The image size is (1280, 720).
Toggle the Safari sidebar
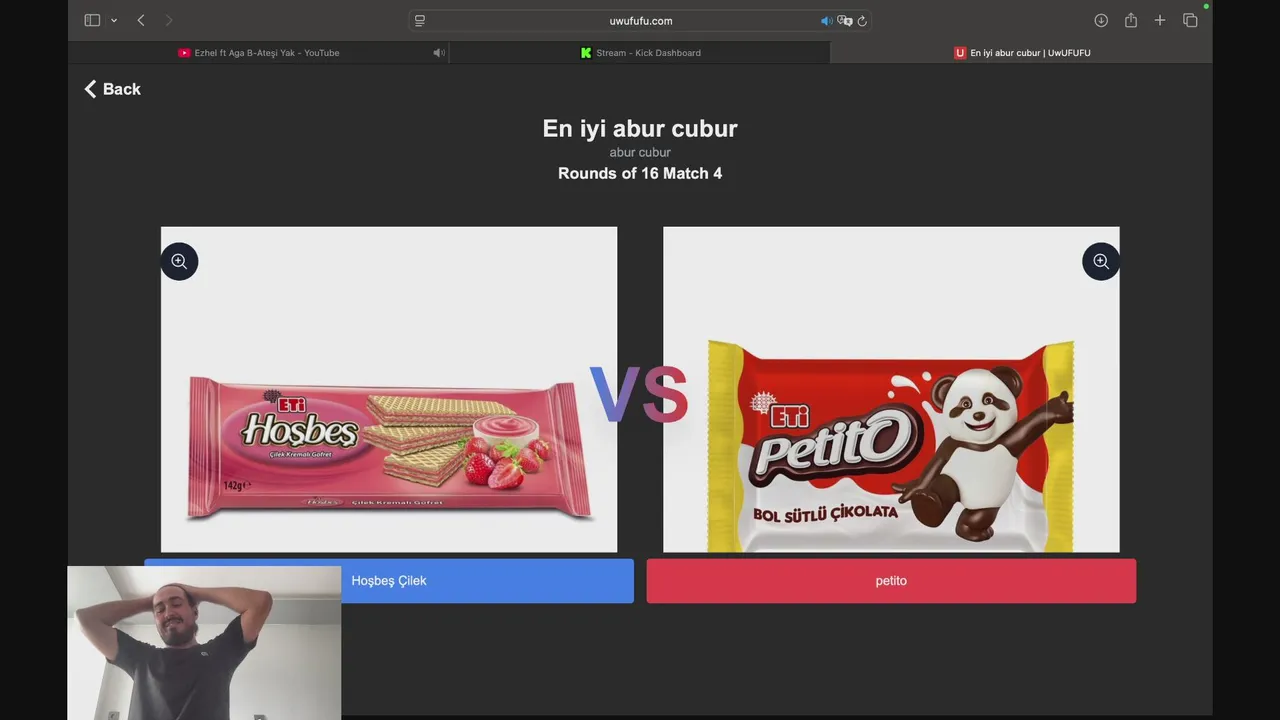(92, 20)
